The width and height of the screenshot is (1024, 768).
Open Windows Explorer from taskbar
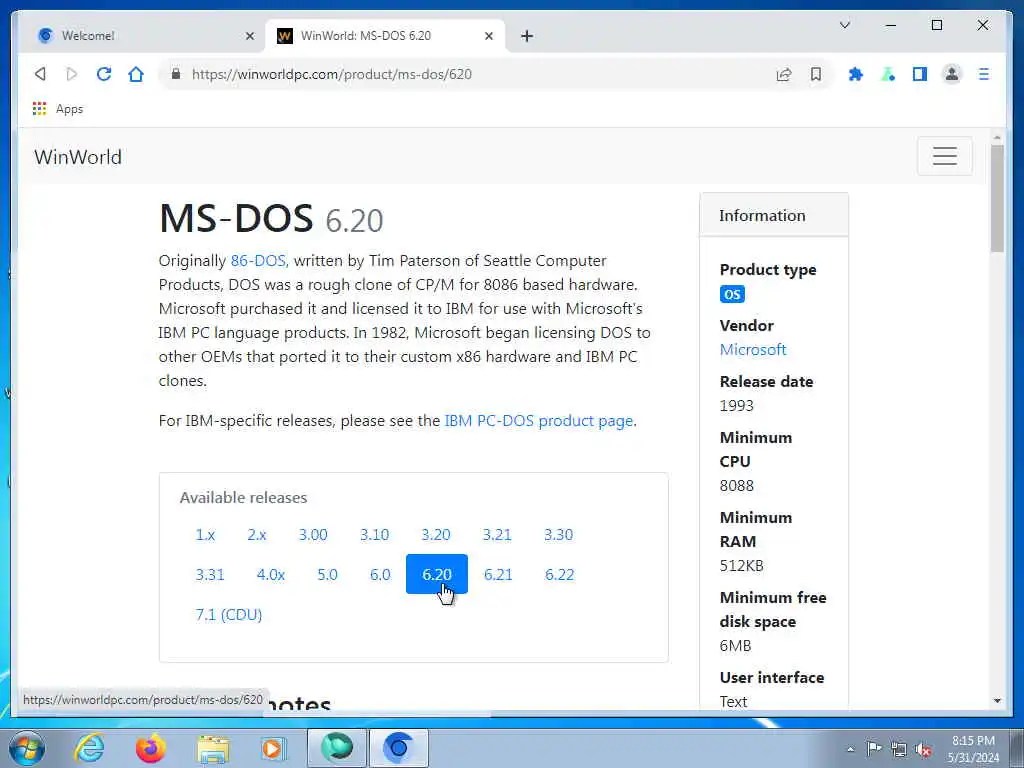pyautogui.click(x=213, y=748)
